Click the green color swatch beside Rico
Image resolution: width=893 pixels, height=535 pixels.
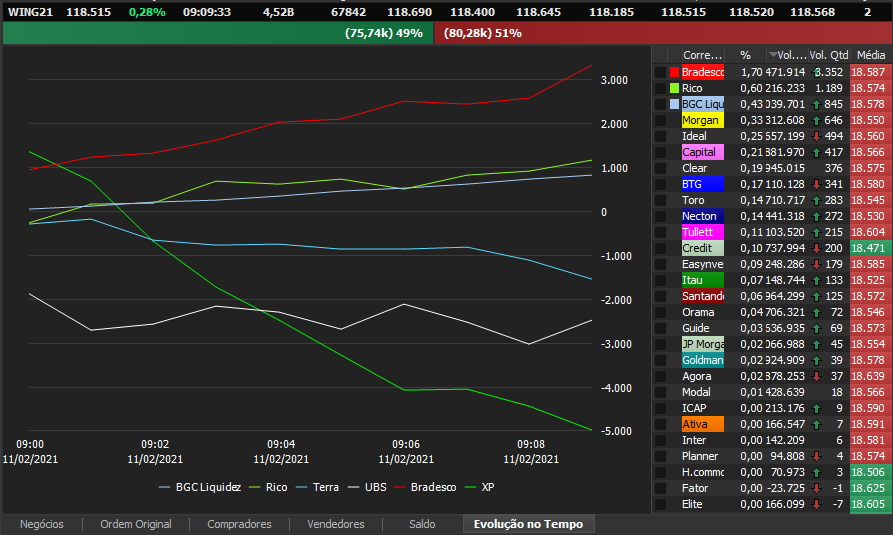674,88
